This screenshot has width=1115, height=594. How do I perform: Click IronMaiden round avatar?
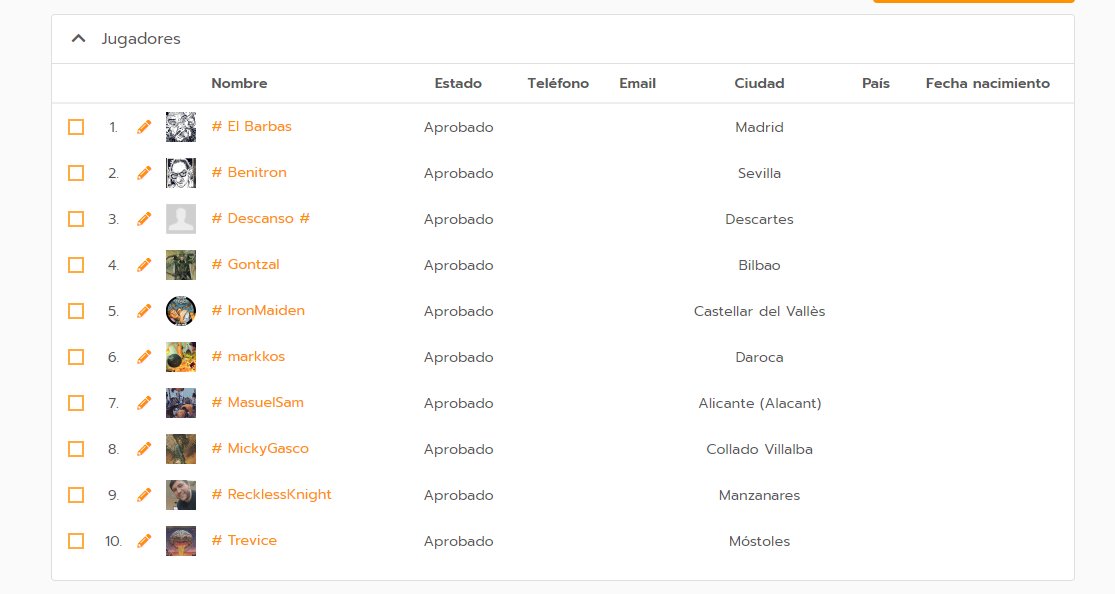pyautogui.click(x=181, y=311)
